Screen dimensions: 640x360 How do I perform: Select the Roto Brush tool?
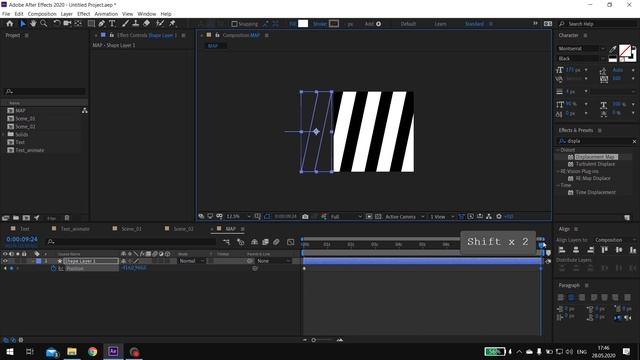click(160, 24)
